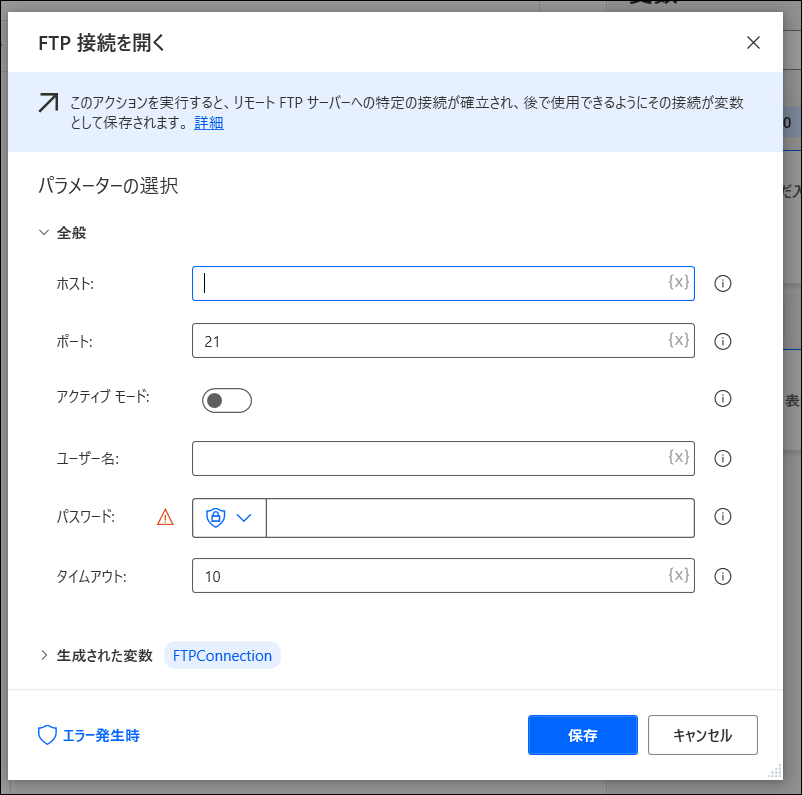Show info tooltip for パスワード

[722, 517]
